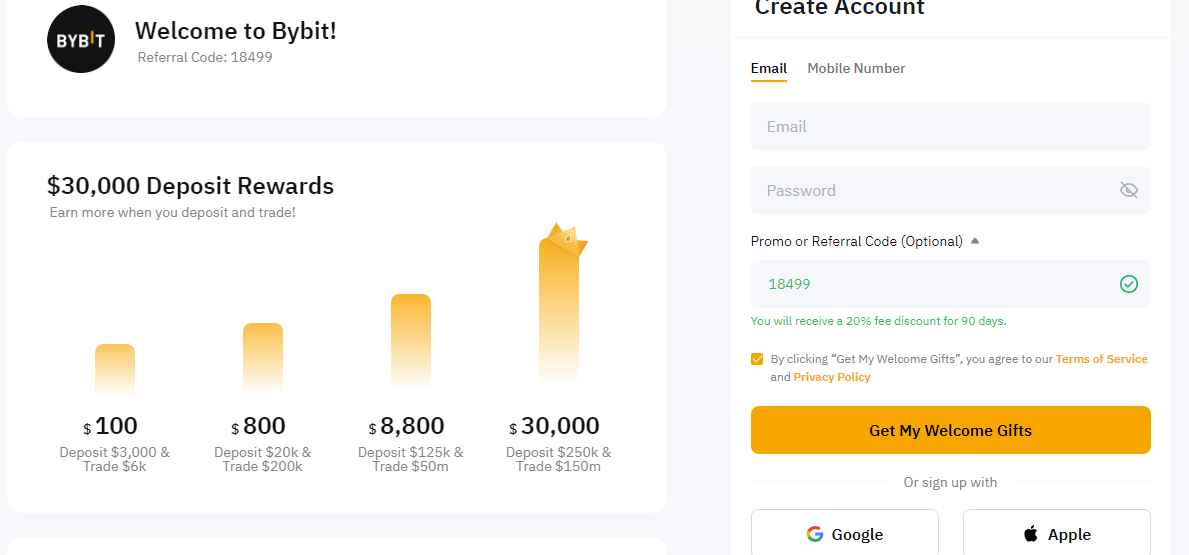Click the green referral code checkmark
Screen dimensions: 1189x555
1129,284
